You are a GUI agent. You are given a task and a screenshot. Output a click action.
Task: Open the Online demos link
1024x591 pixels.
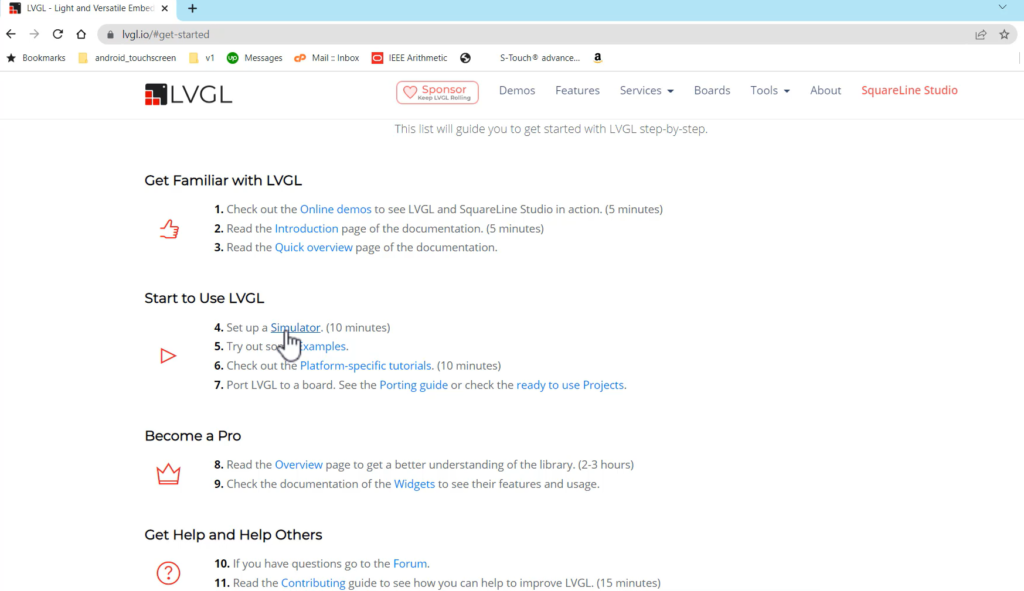point(336,209)
